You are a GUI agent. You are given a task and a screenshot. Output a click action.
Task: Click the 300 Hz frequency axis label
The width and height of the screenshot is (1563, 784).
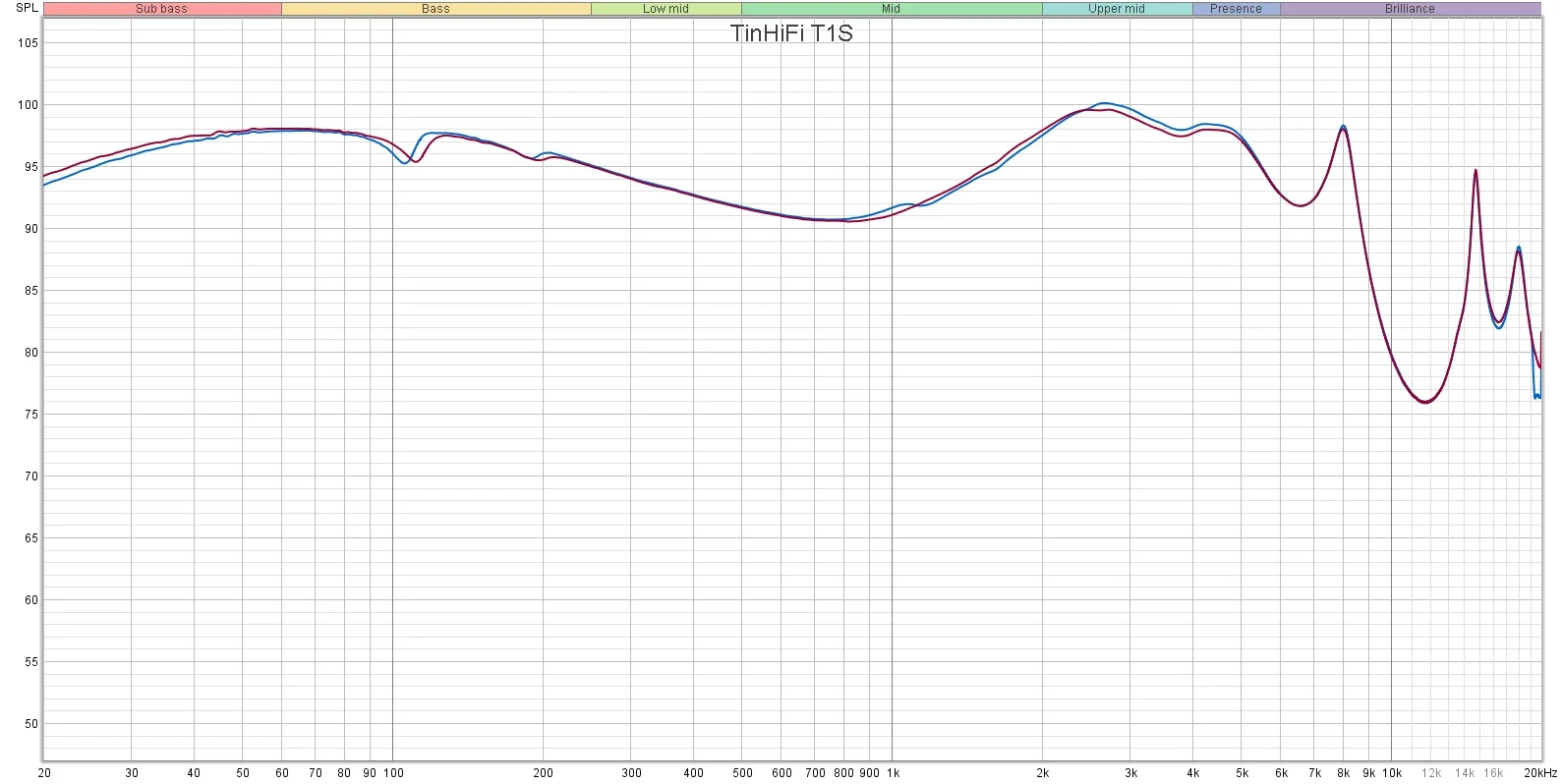click(x=631, y=773)
